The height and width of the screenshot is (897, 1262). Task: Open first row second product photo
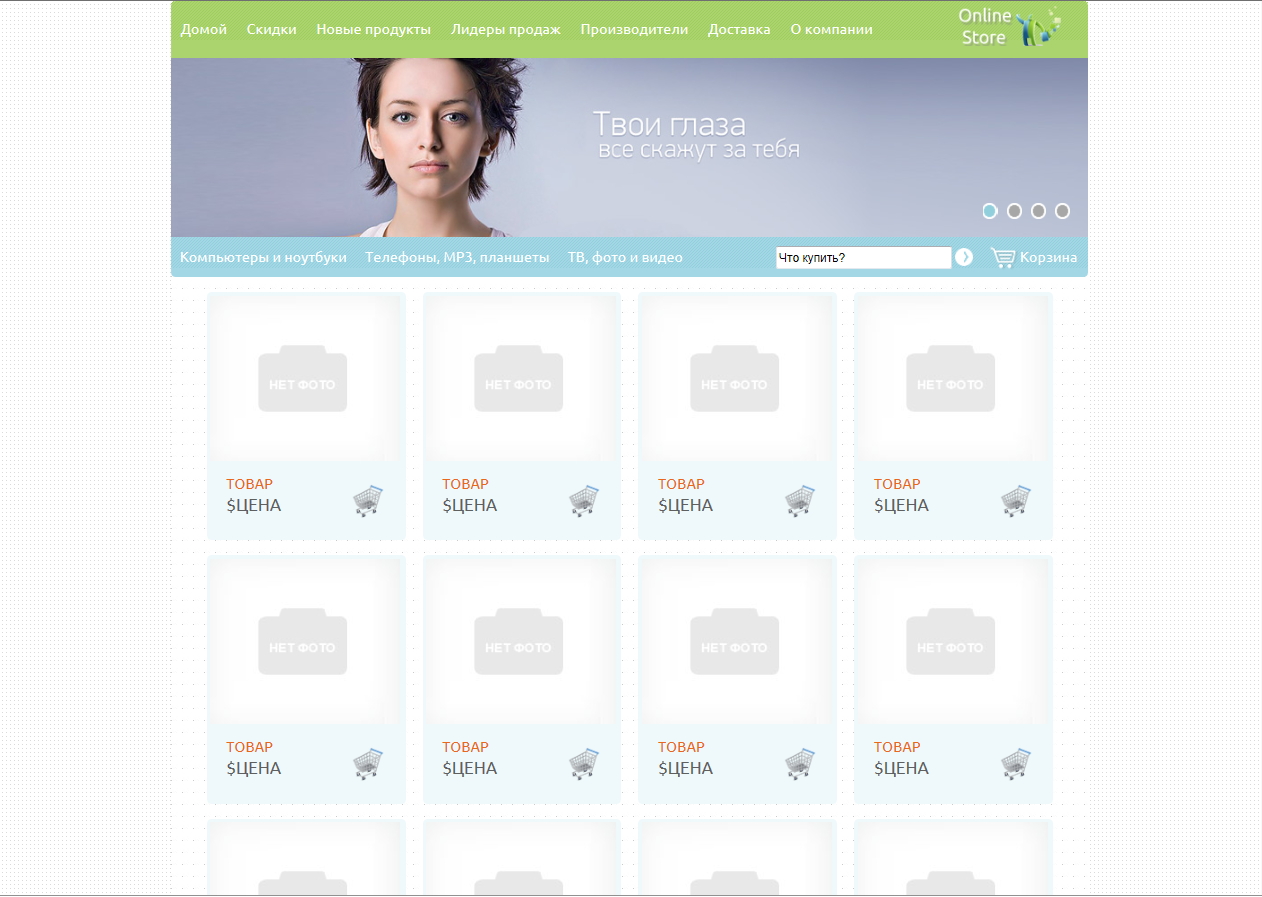(519, 379)
